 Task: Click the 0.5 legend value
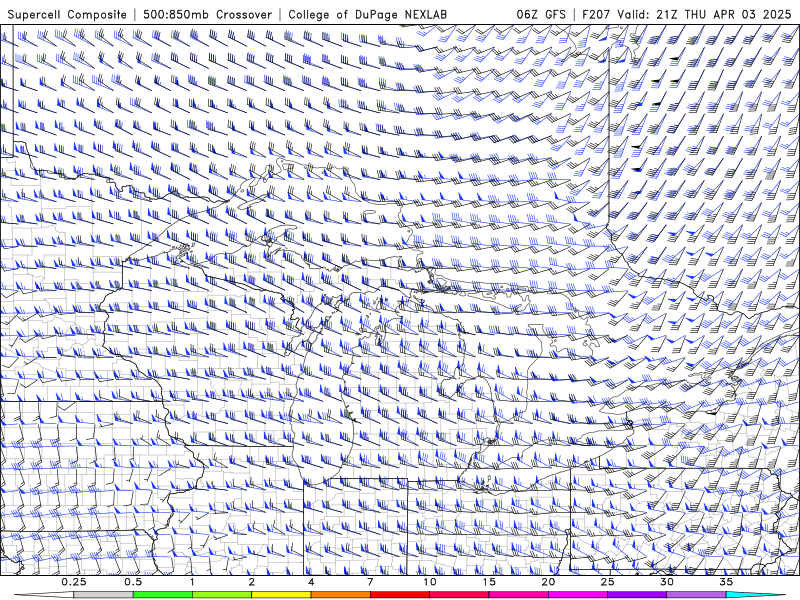coord(133,582)
